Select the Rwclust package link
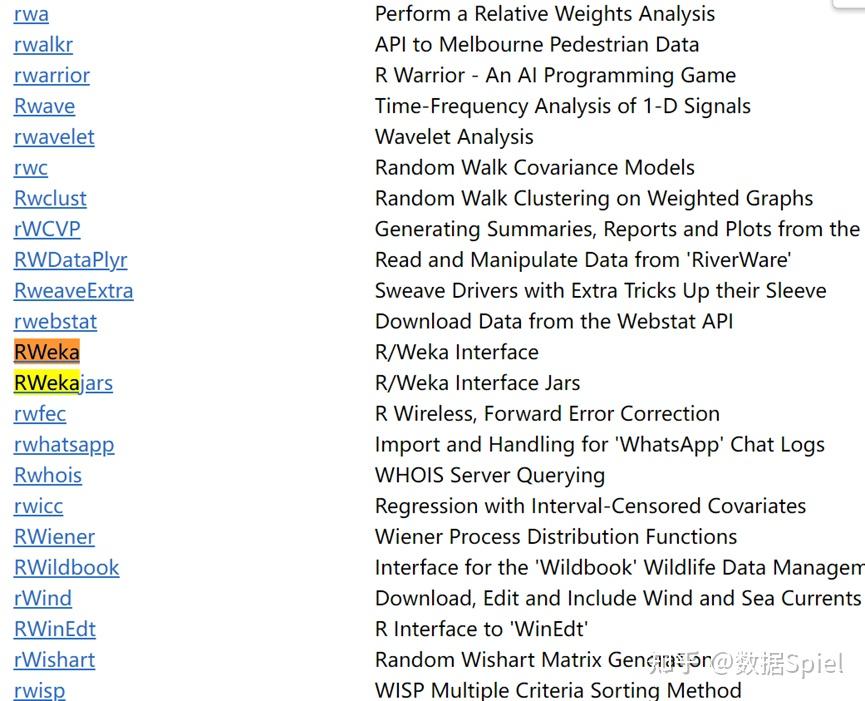This screenshot has width=865, height=701. (50, 199)
